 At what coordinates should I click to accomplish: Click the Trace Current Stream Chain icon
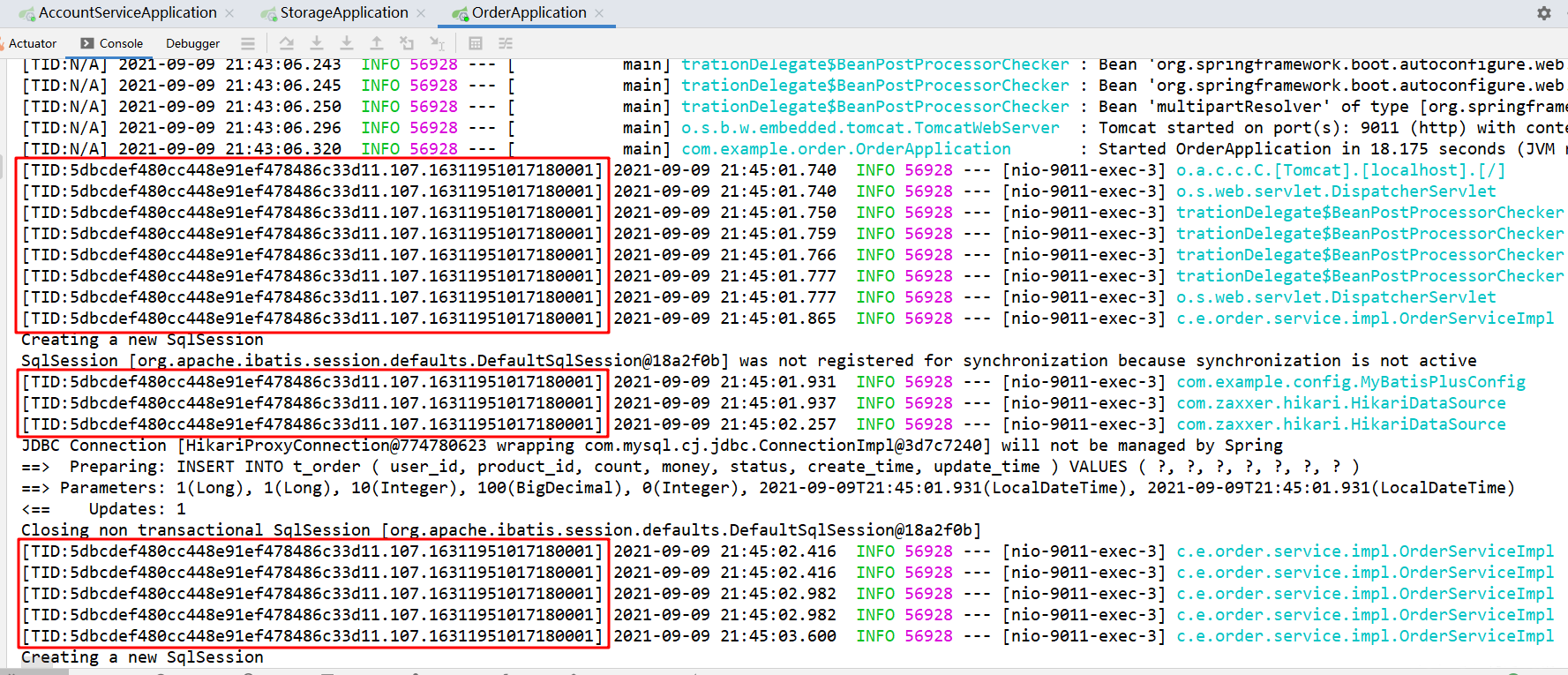click(x=506, y=43)
